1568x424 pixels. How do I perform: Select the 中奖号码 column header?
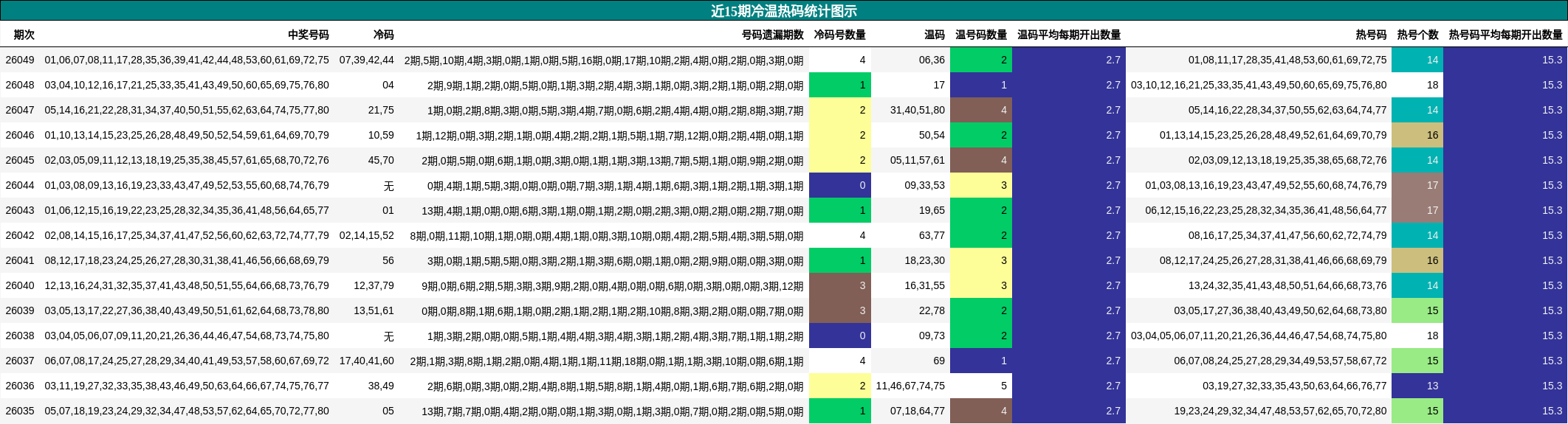[309, 35]
